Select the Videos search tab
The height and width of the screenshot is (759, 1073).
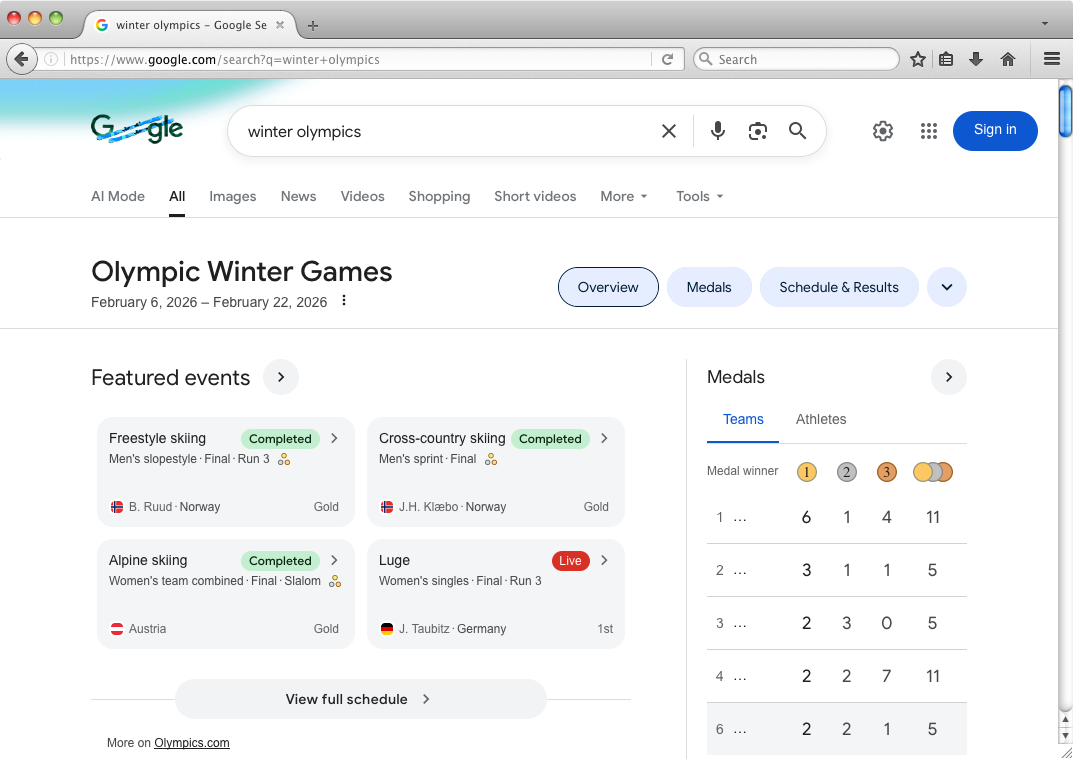(x=363, y=196)
